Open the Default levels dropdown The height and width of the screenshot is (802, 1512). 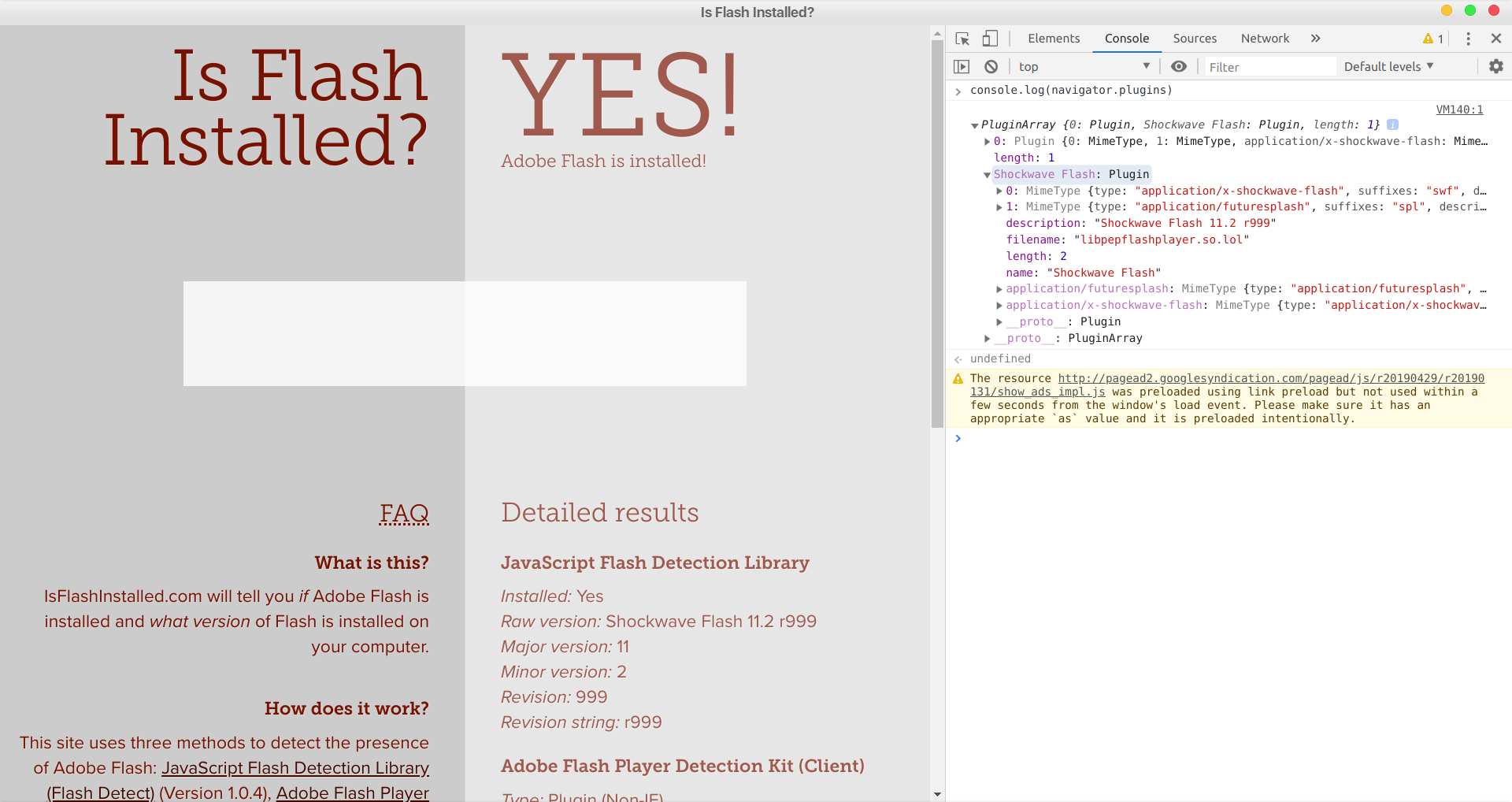click(x=1389, y=67)
